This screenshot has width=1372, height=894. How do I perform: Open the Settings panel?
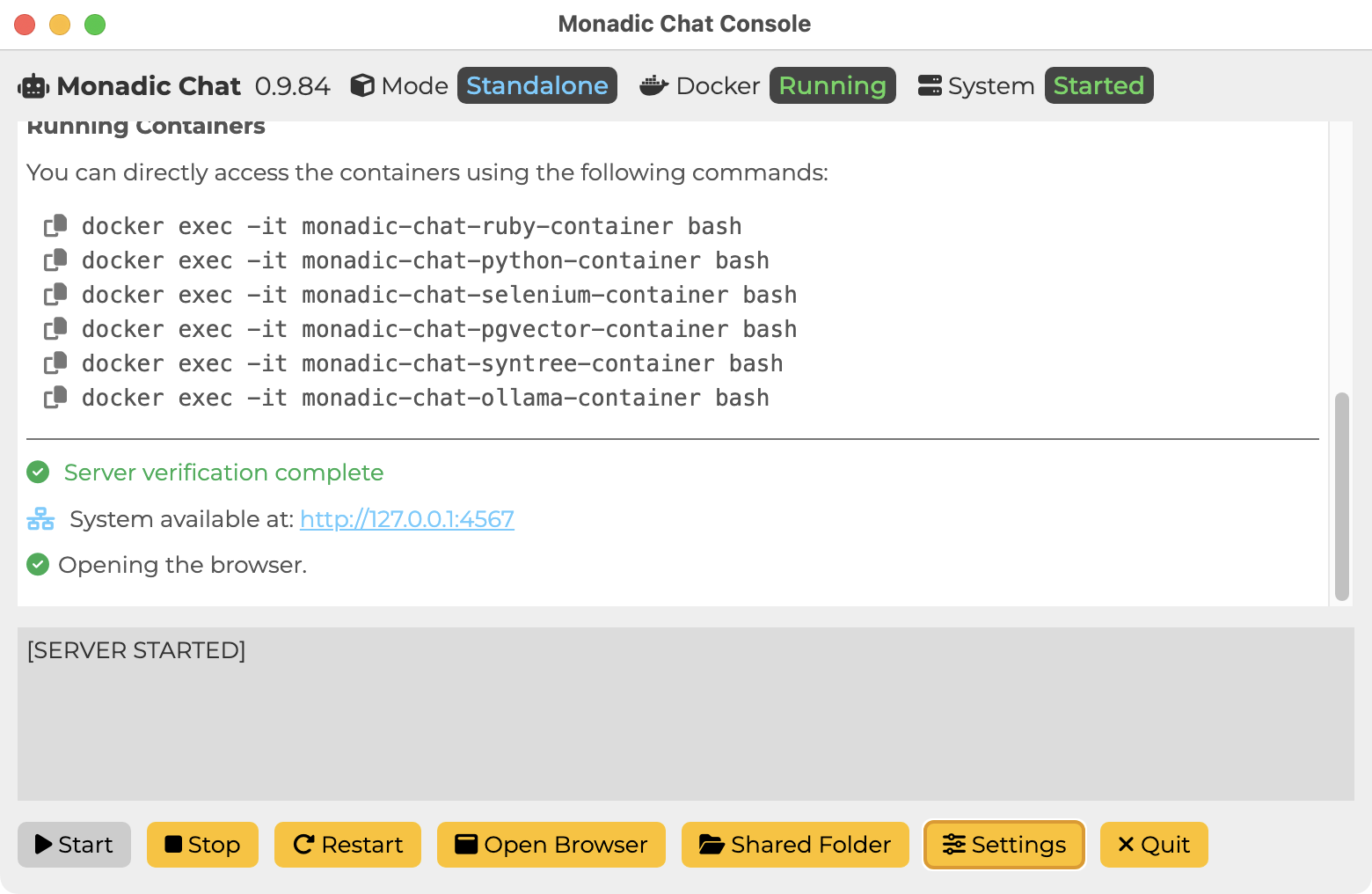click(1003, 845)
